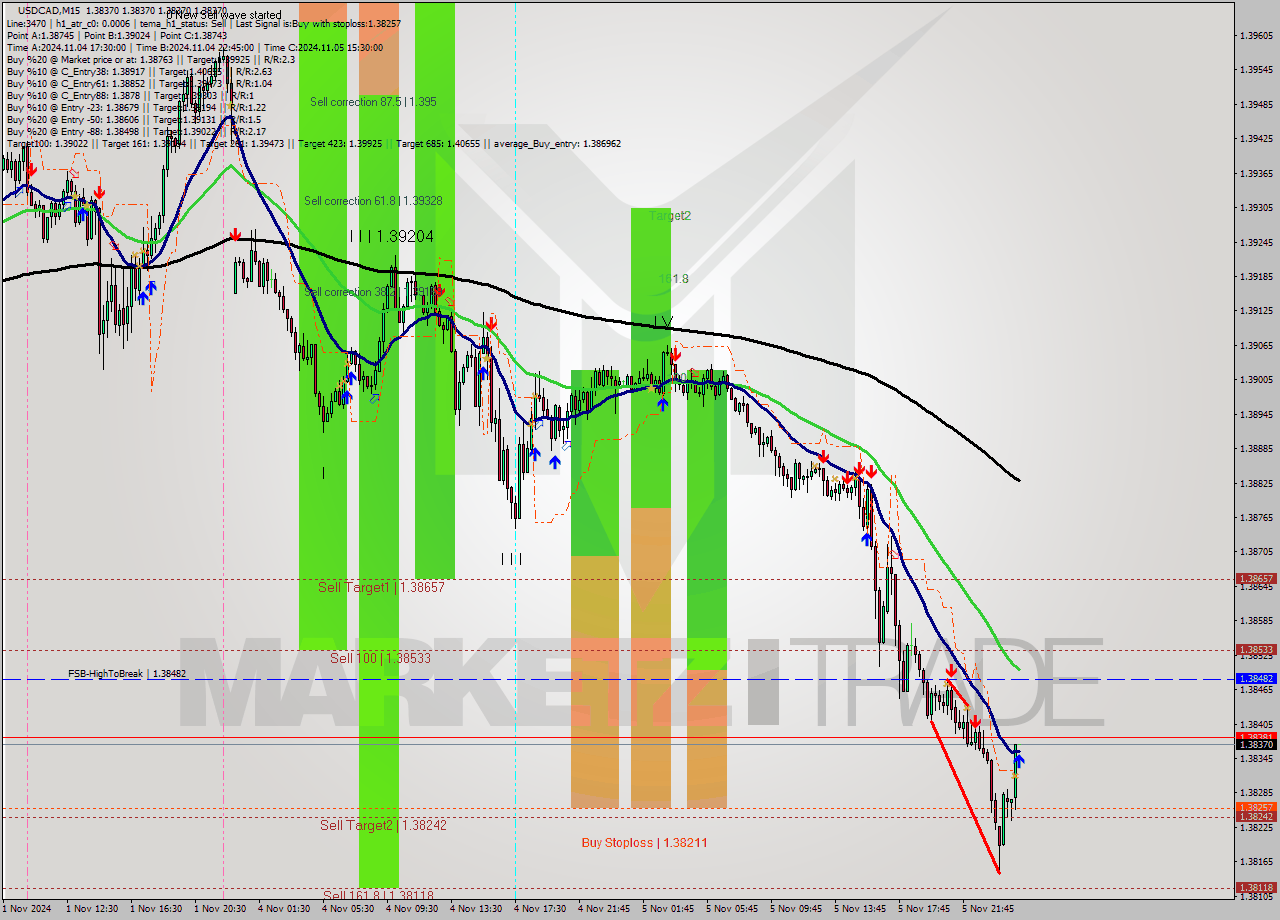Screen dimensions: 1280x920
Task: Click the '5 Nov 13:45' time axis label
Action: point(860,909)
